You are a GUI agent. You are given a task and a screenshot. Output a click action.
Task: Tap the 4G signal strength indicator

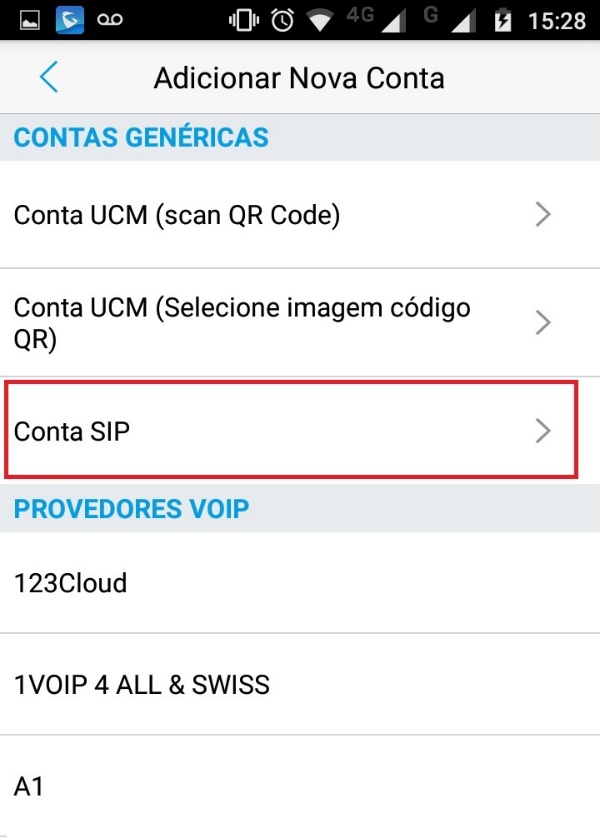click(375, 20)
